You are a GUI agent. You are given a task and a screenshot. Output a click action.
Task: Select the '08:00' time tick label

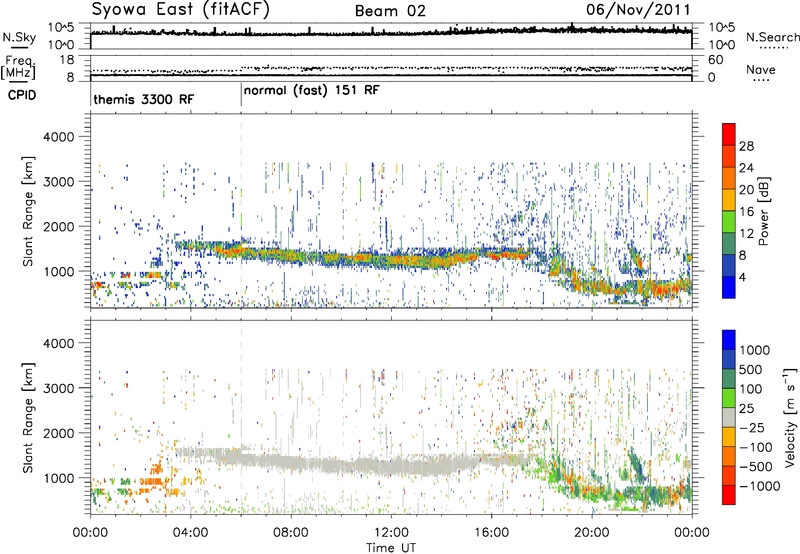pyautogui.click(x=291, y=533)
